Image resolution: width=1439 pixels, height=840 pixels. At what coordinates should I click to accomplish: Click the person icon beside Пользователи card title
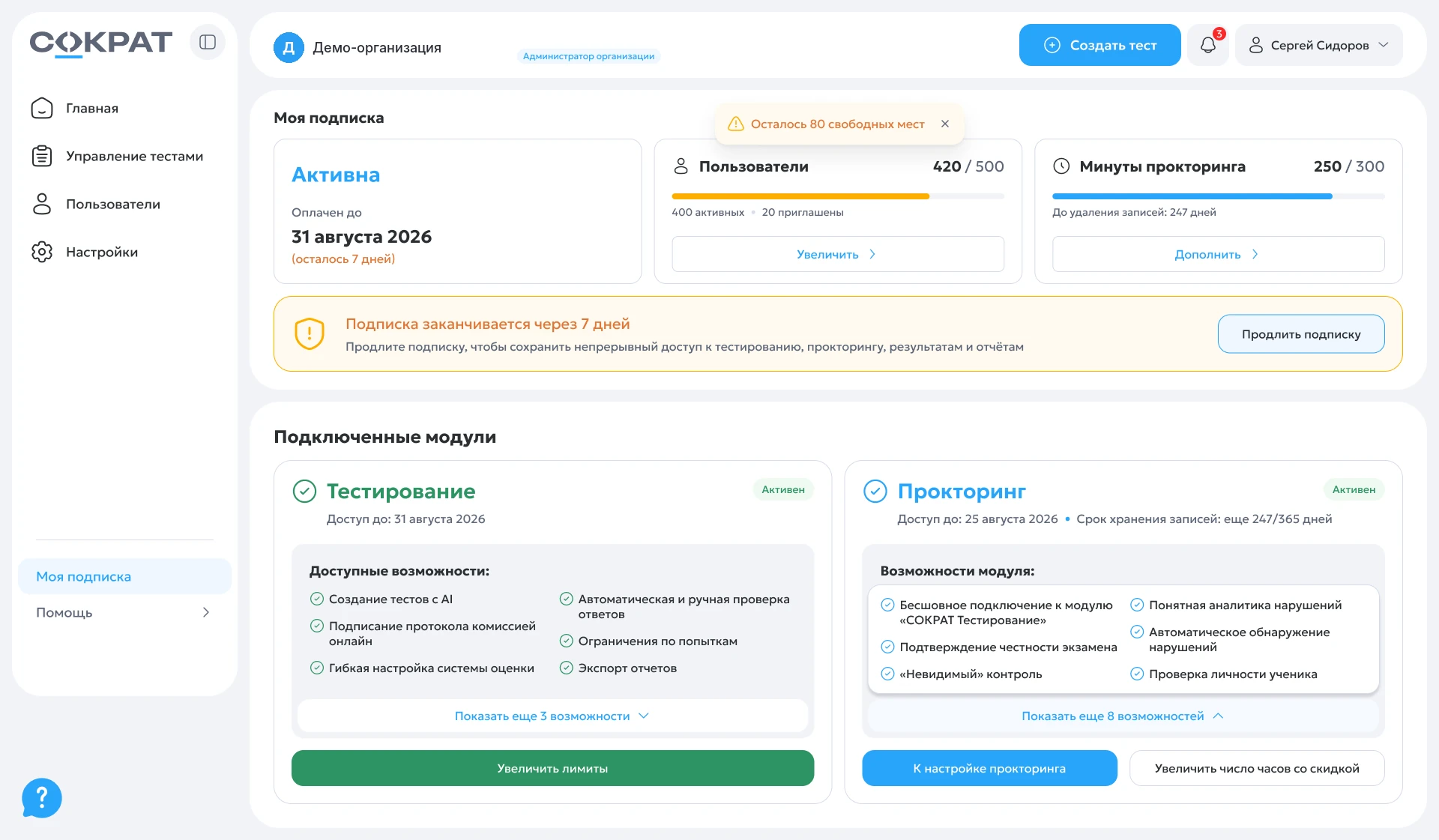pos(681,166)
